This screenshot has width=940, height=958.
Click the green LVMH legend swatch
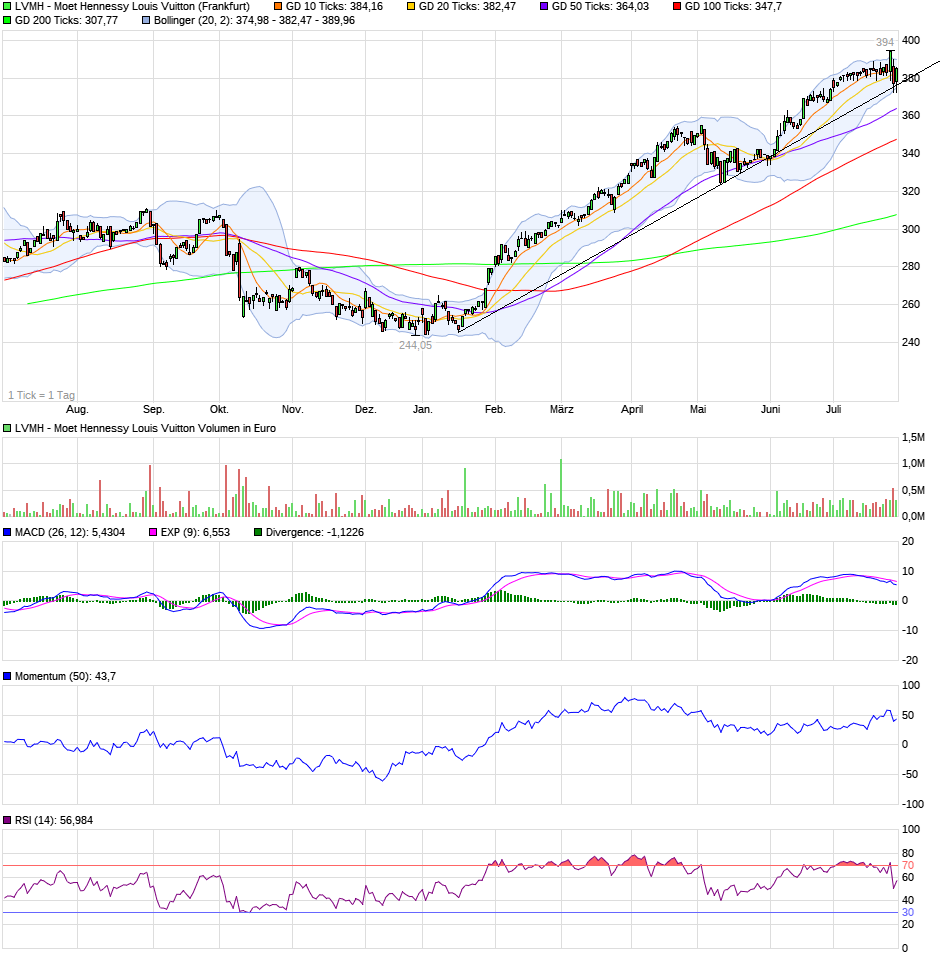(x=7, y=6)
